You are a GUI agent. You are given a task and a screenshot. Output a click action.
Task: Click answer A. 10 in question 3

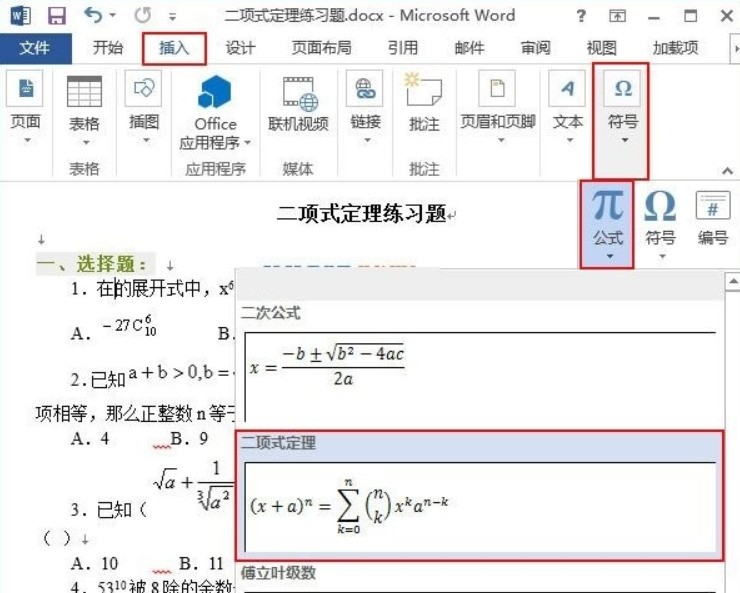94,563
